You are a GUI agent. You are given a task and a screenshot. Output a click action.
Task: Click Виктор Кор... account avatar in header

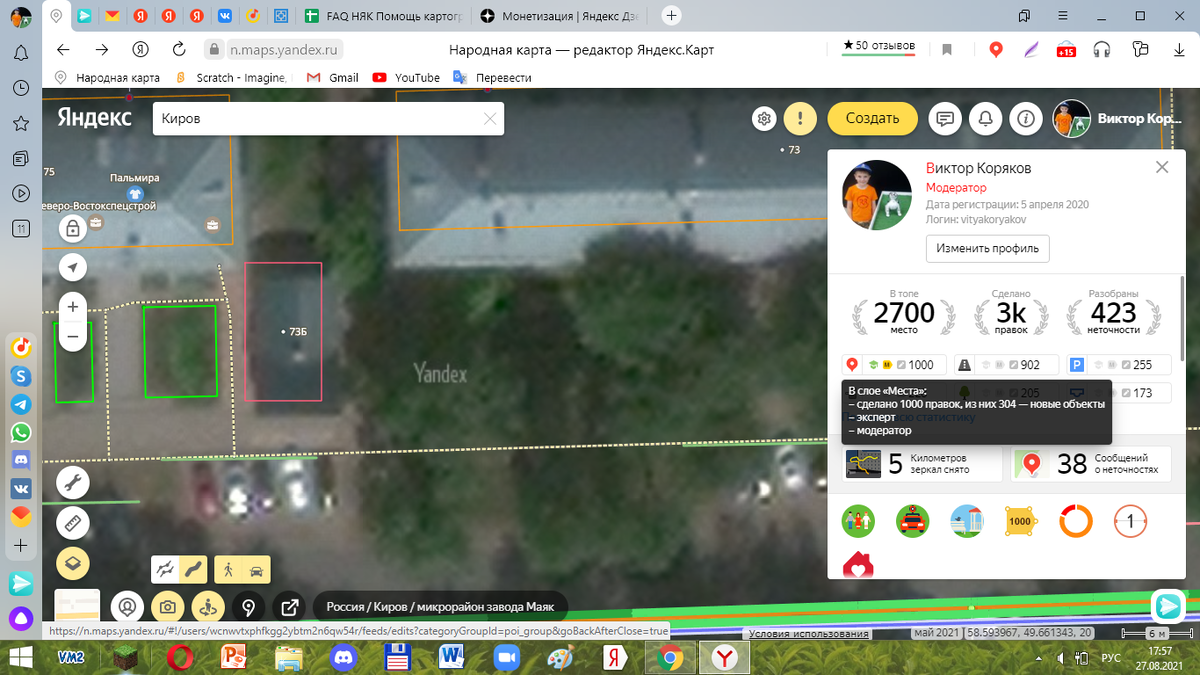(x=1072, y=118)
